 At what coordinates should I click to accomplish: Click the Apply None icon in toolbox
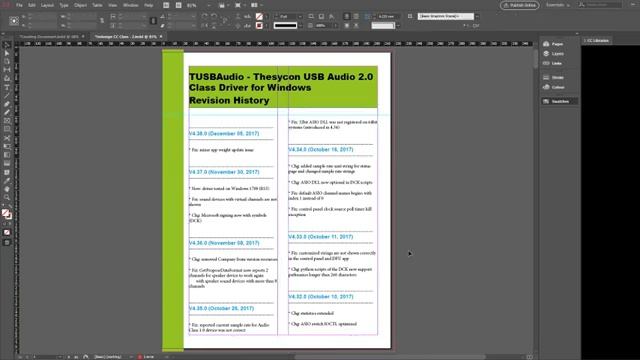pyautogui.click(x=7, y=232)
